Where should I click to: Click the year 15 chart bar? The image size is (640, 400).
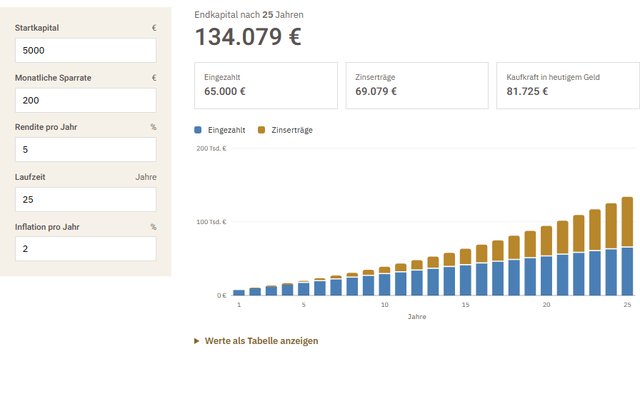(x=466, y=272)
